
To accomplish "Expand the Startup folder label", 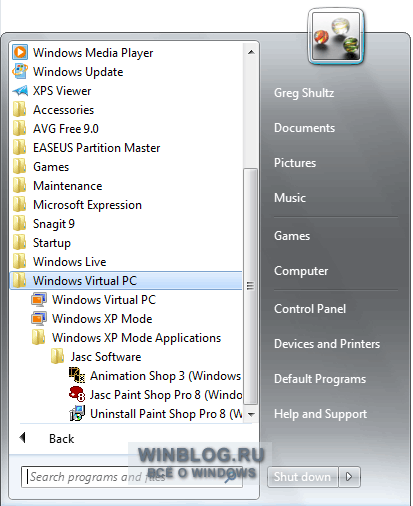I will point(52,243).
